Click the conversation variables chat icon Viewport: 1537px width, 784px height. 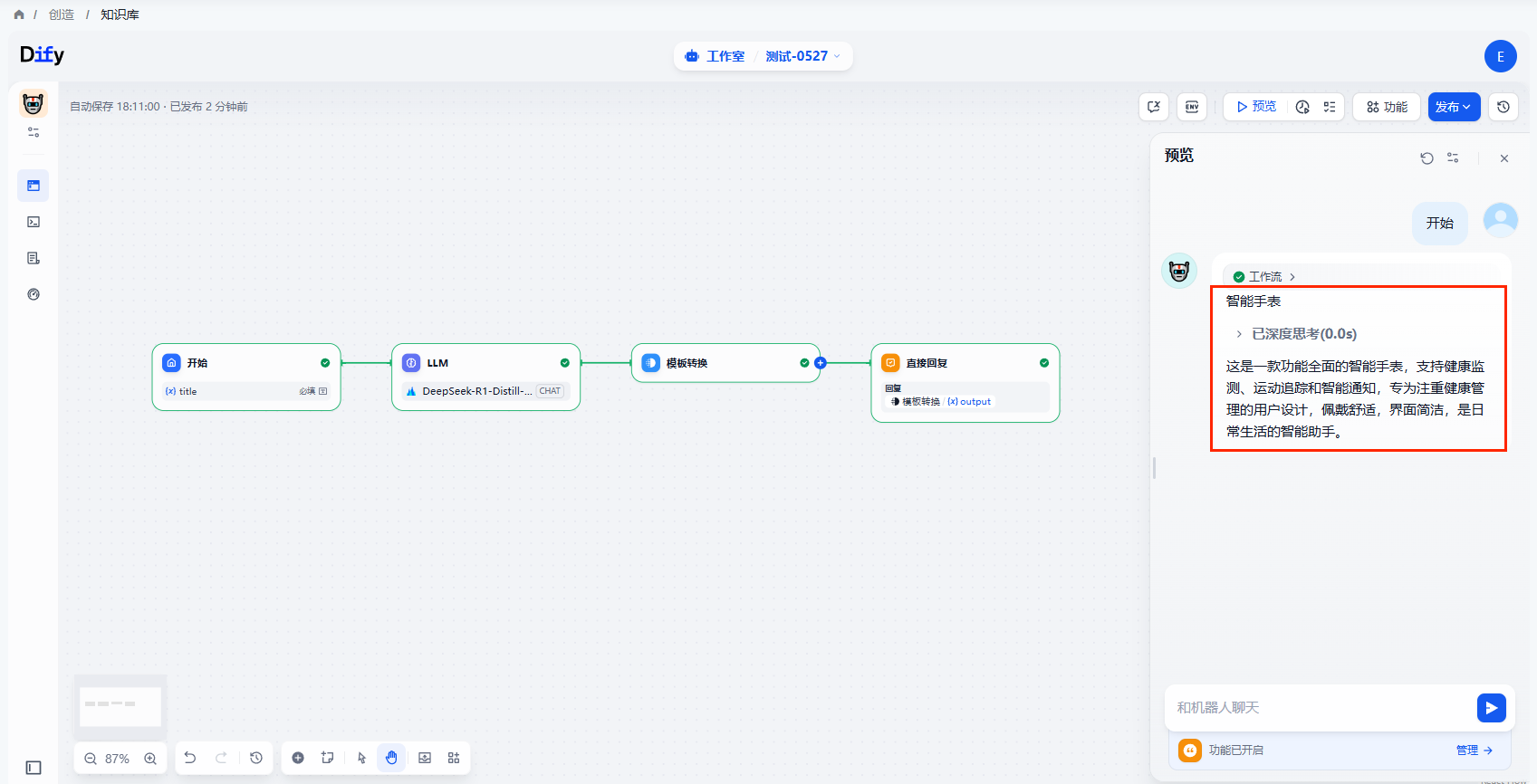[1154, 107]
